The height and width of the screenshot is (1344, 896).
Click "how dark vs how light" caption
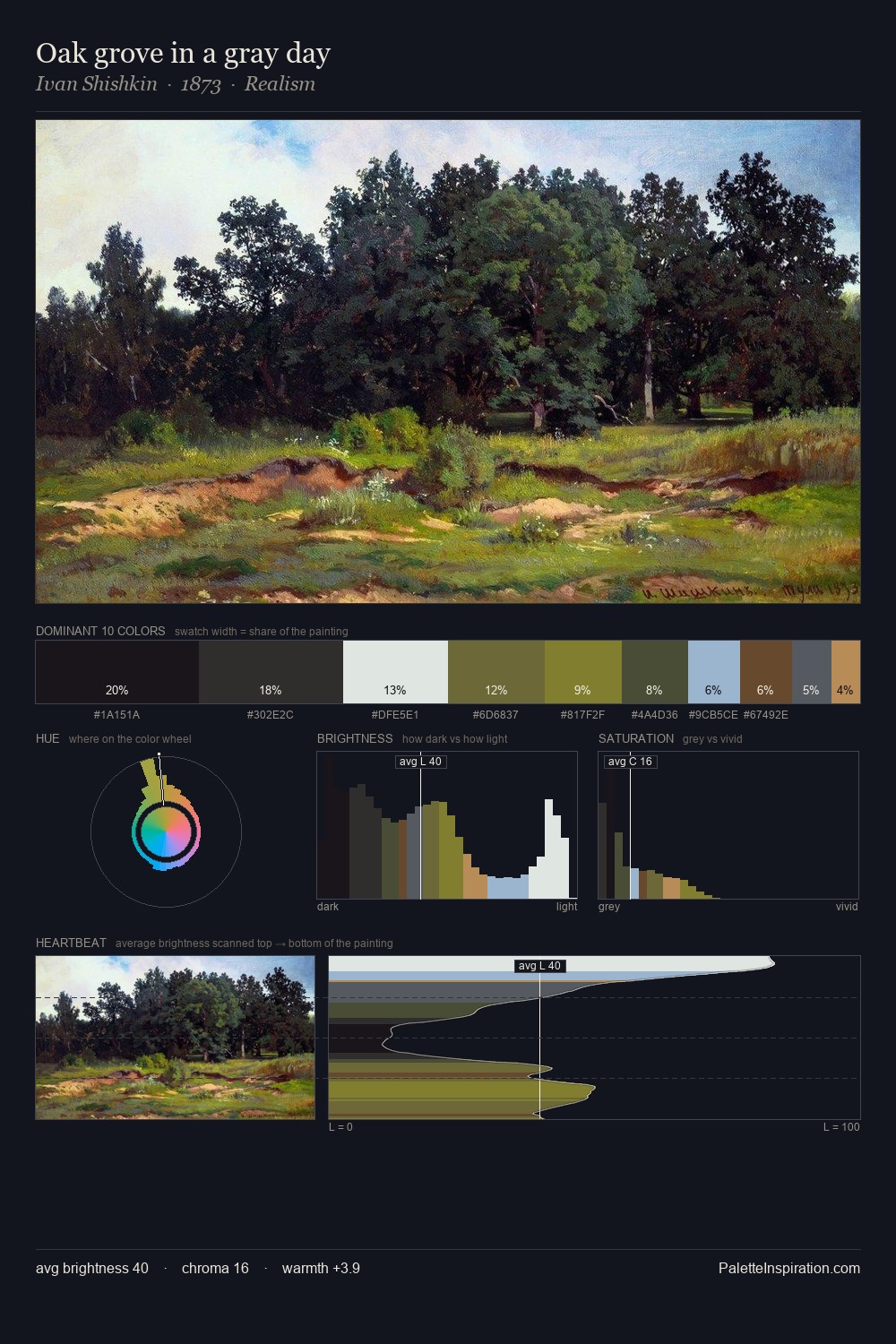[455, 739]
